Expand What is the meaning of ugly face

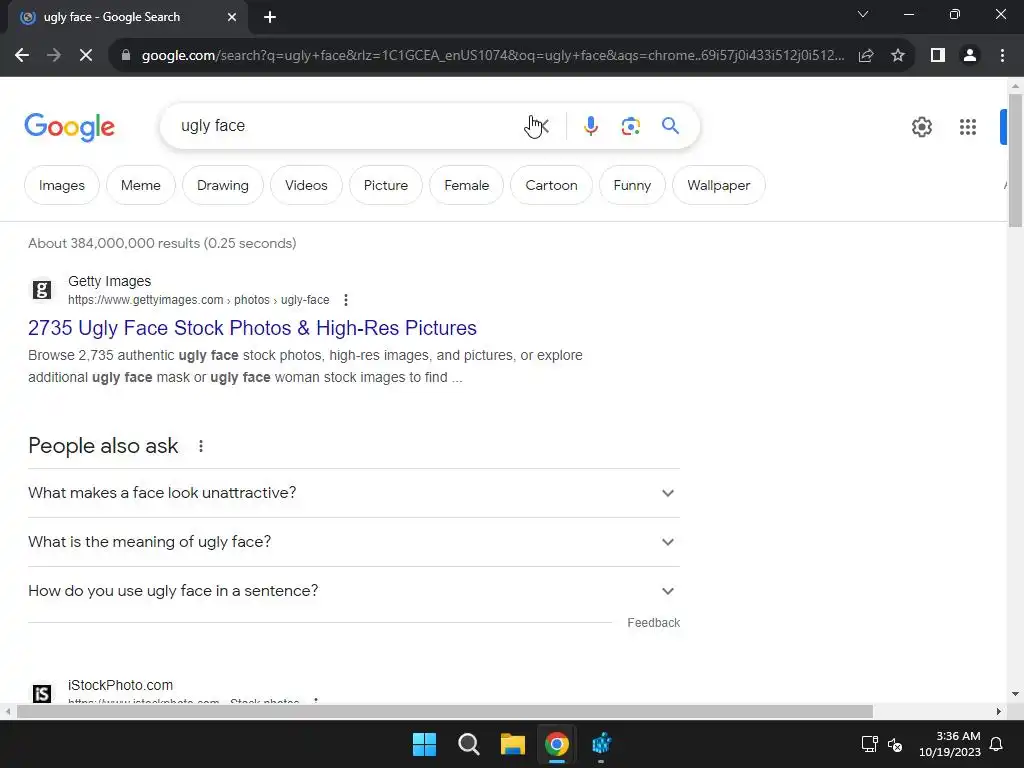[353, 542]
